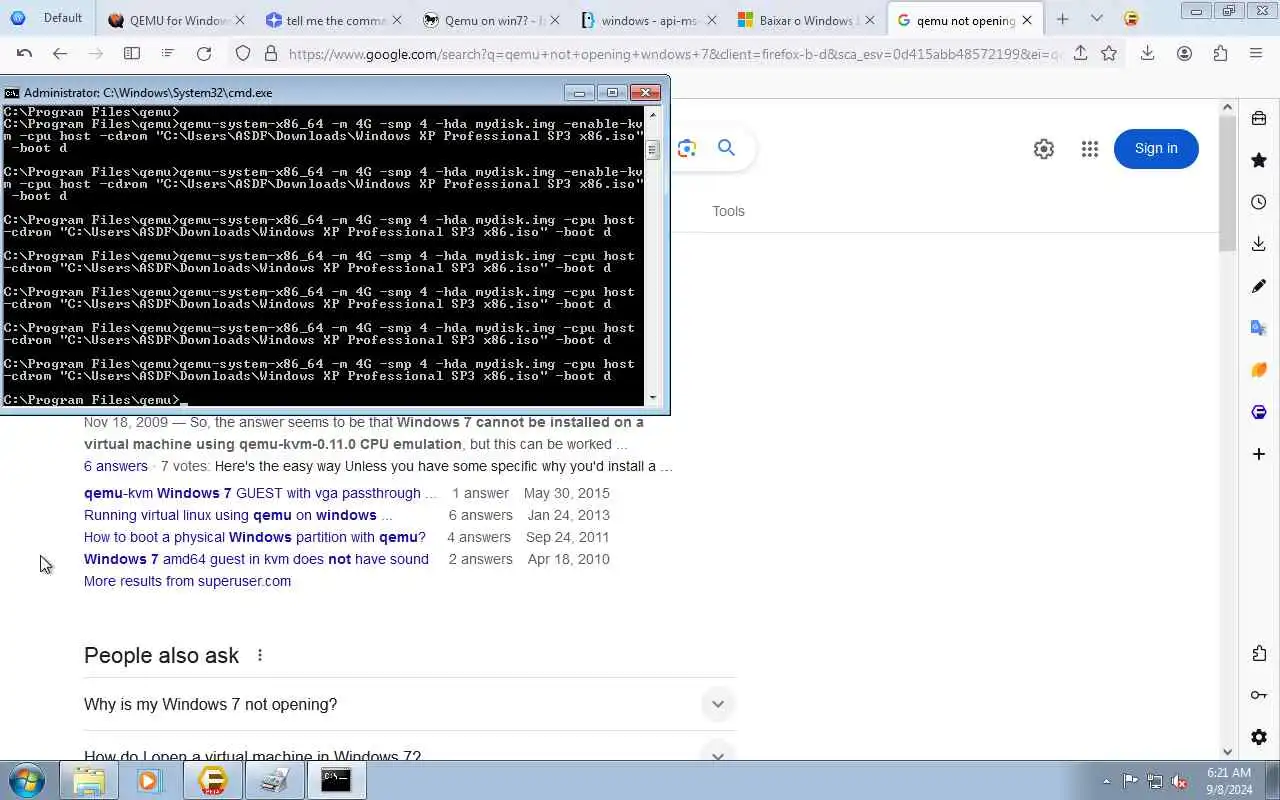The width and height of the screenshot is (1280, 800).
Task: Open the downloads toolbar icon
Action: pyautogui.click(x=1148, y=54)
